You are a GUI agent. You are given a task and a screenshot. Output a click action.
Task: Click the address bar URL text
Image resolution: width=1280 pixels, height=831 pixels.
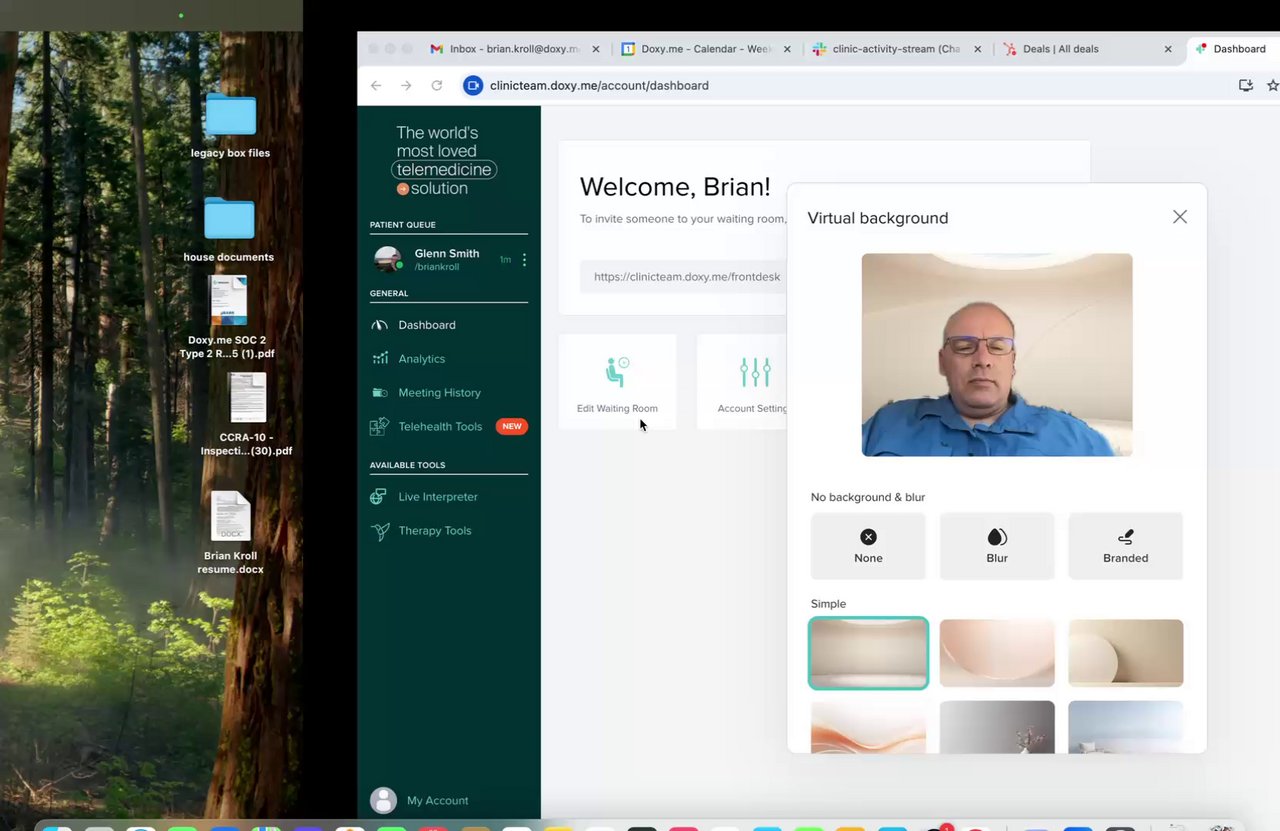click(599, 86)
